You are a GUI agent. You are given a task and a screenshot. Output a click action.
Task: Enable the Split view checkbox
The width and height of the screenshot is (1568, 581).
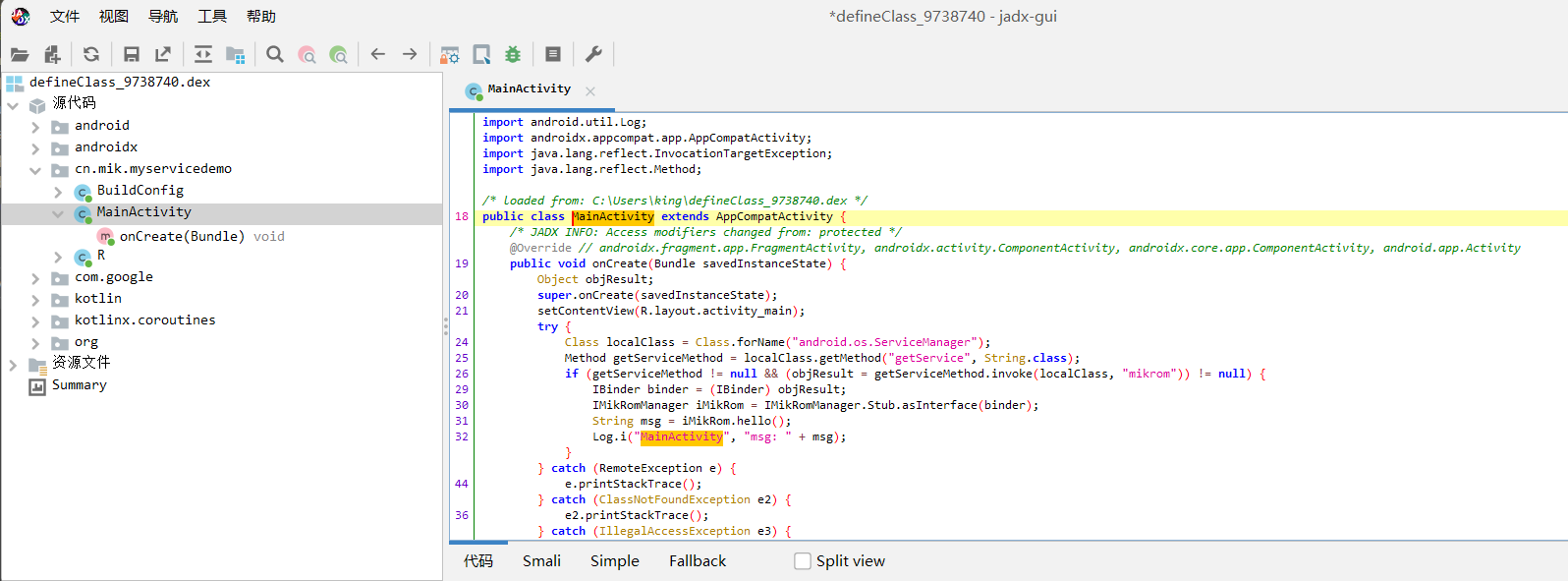click(803, 561)
